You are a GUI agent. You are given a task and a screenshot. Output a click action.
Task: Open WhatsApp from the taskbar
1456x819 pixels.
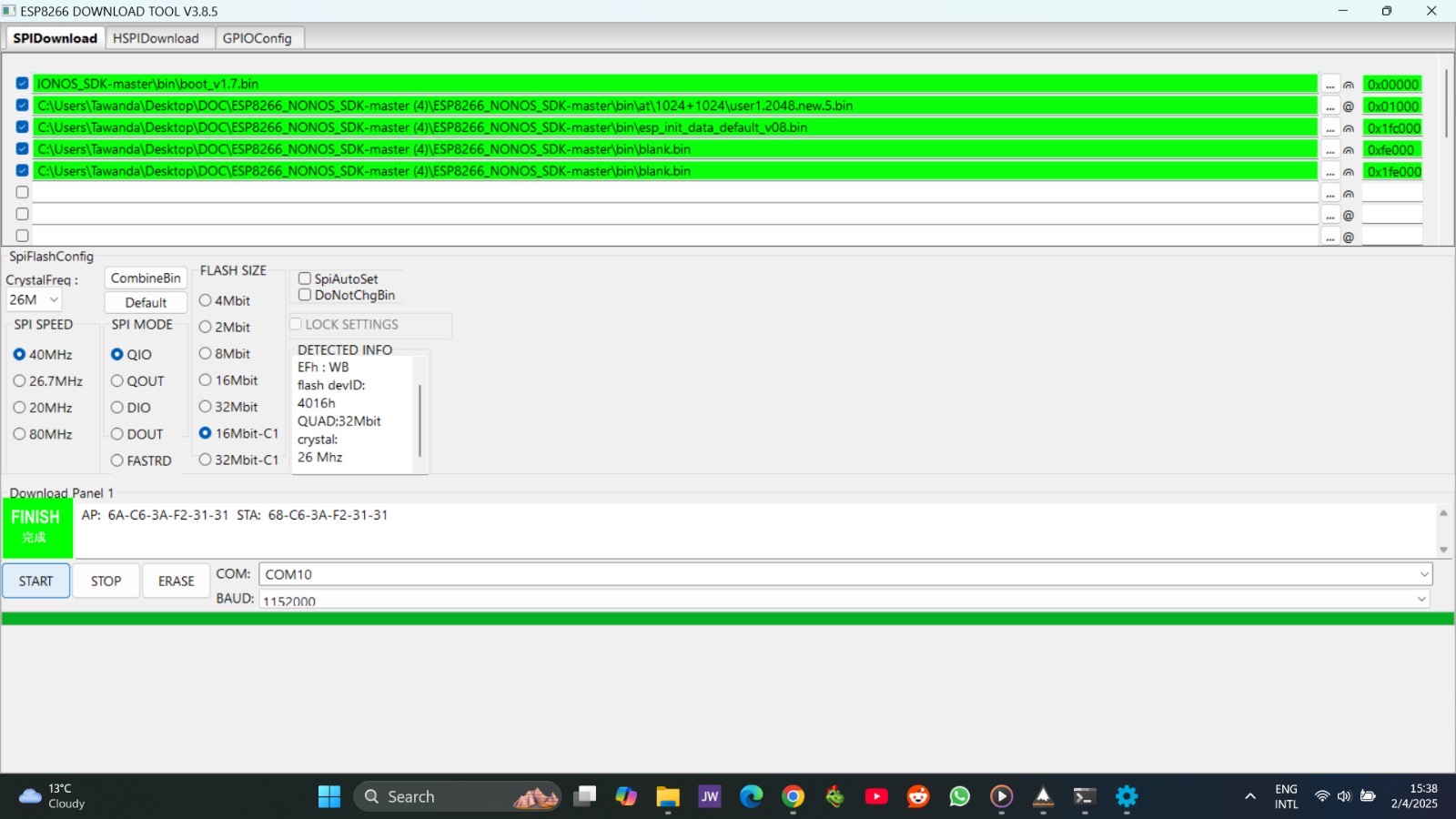click(x=959, y=795)
